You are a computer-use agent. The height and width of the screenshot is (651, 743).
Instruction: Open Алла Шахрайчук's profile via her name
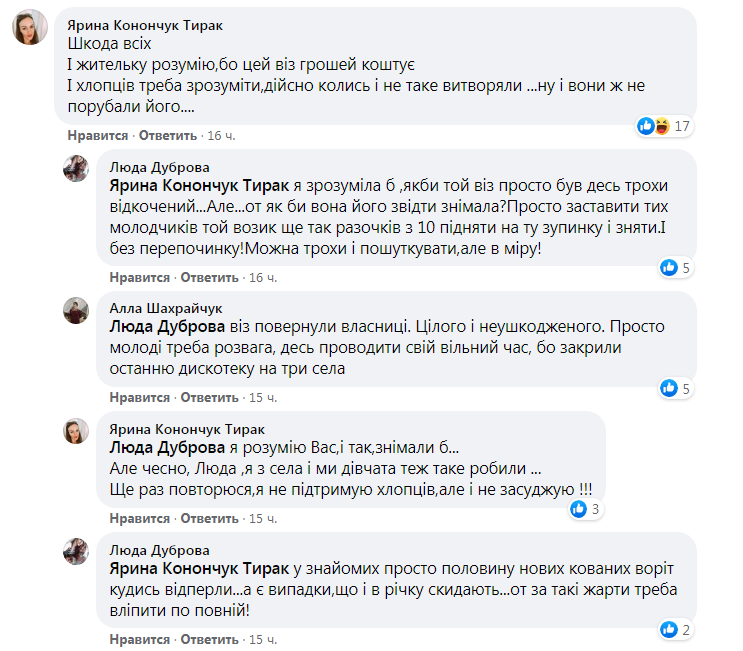point(165,308)
